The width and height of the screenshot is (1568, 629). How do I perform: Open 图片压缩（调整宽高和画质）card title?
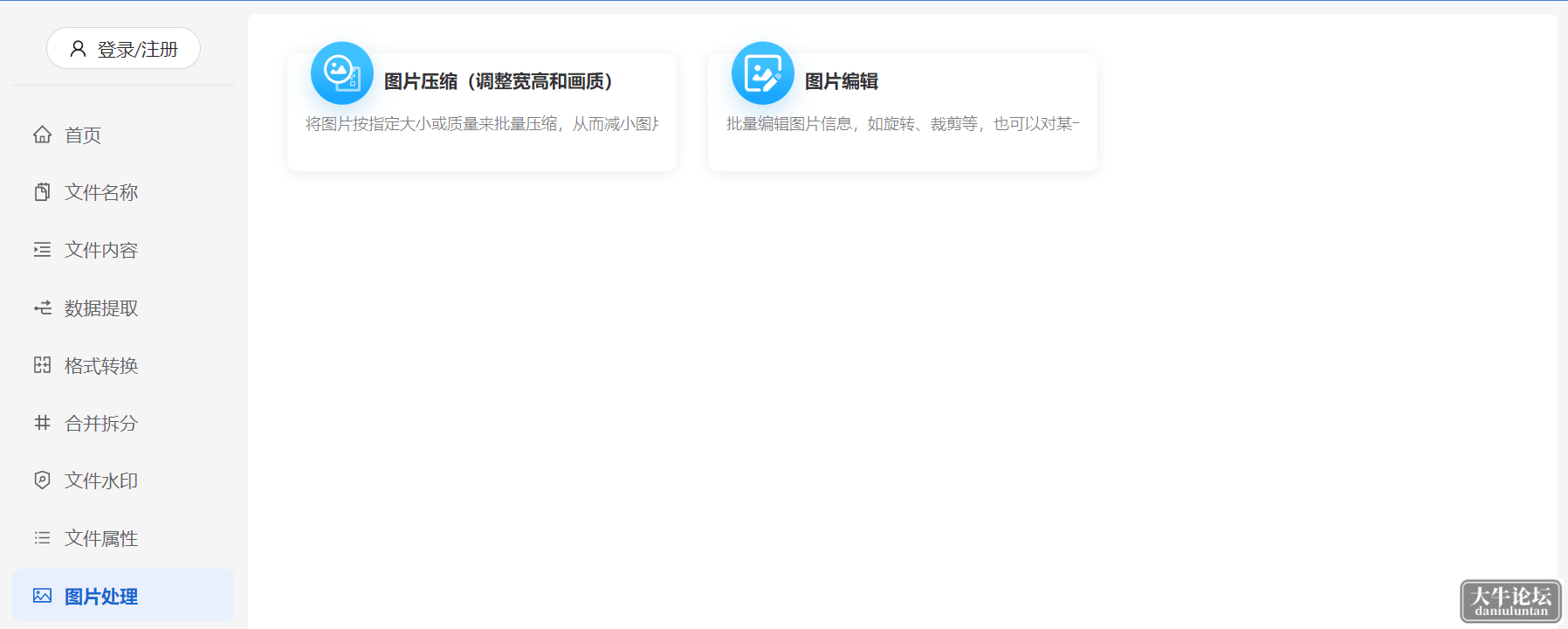[x=499, y=81]
